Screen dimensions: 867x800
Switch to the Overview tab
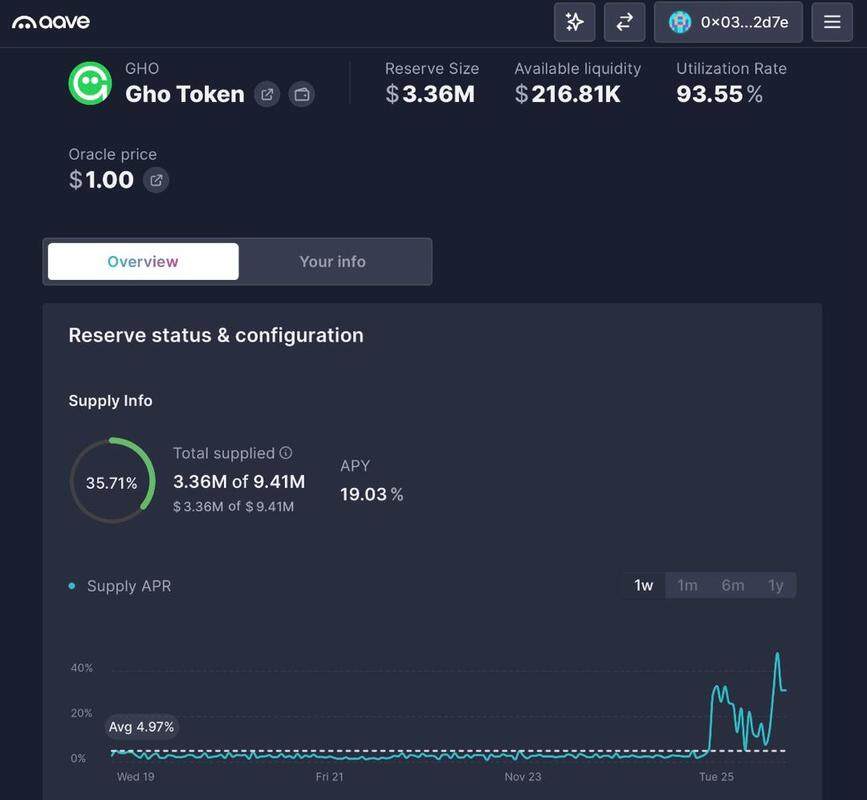pos(143,262)
